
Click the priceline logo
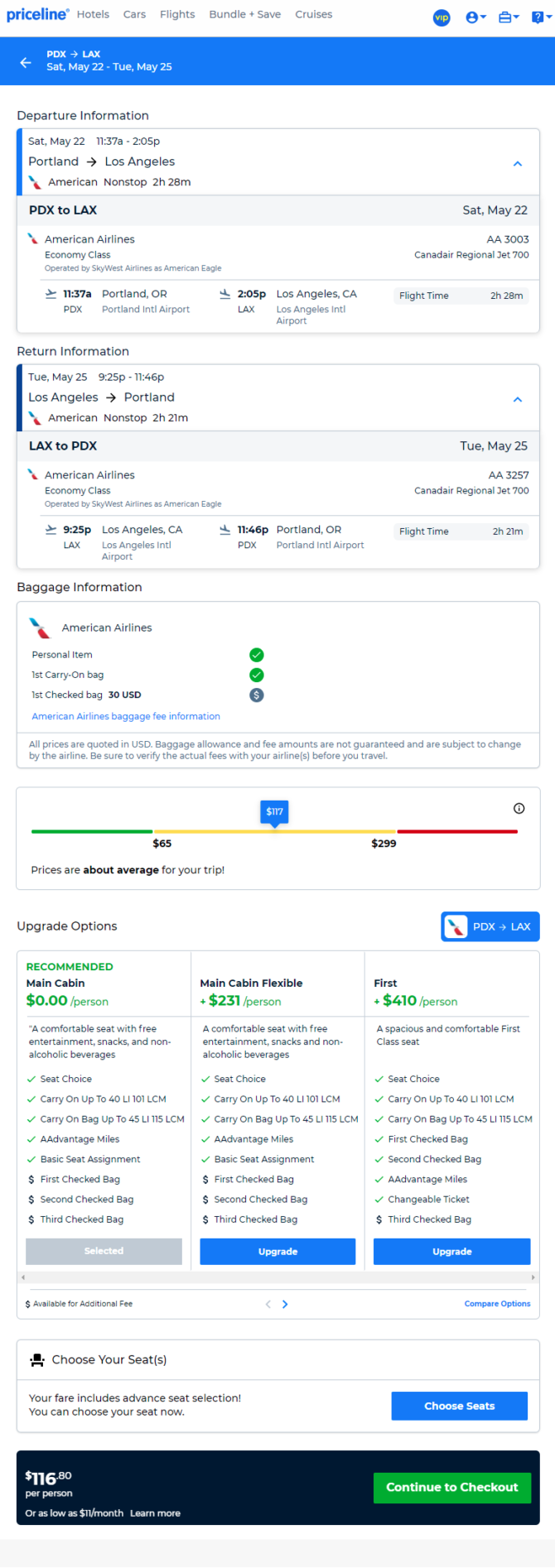pos(37,14)
